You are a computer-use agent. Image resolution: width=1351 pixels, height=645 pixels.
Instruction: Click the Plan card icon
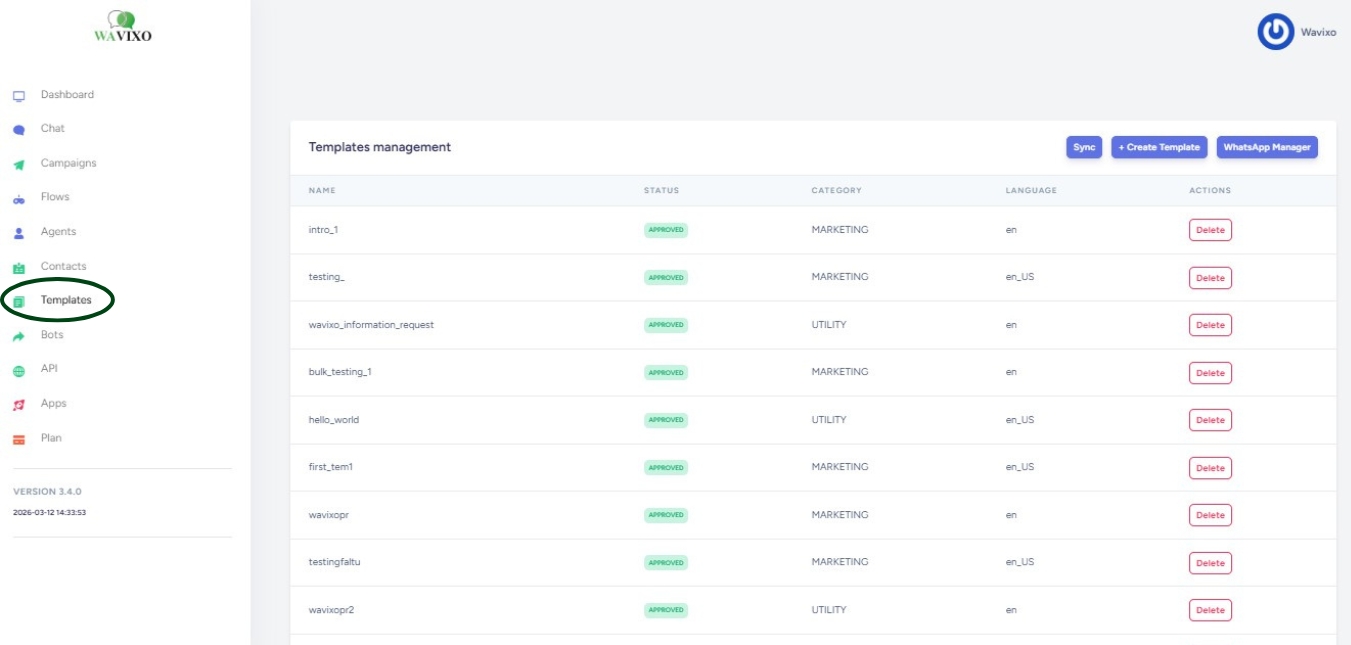tap(18, 440)
